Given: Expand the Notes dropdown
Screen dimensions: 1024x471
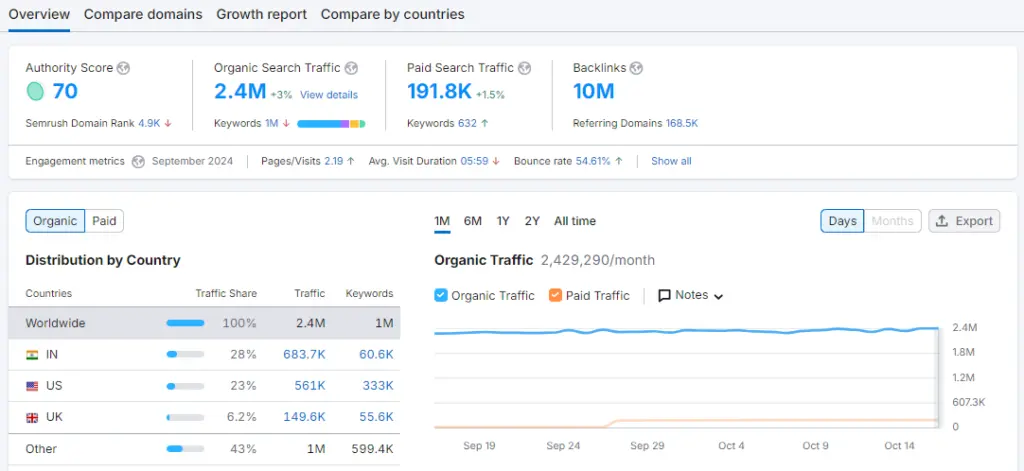Looking at the screenshot, I should tap(690, 295).
